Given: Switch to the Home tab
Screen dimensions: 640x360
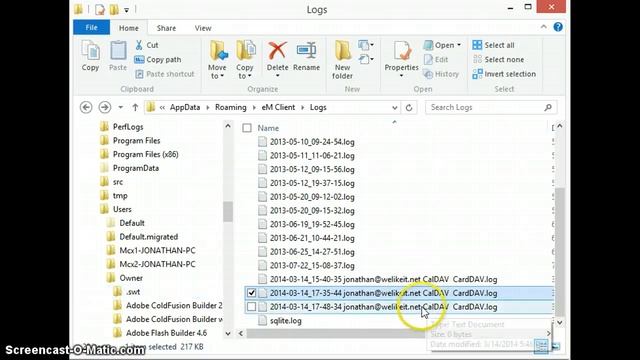Looking at the screenshot, I should click(129, 28).
